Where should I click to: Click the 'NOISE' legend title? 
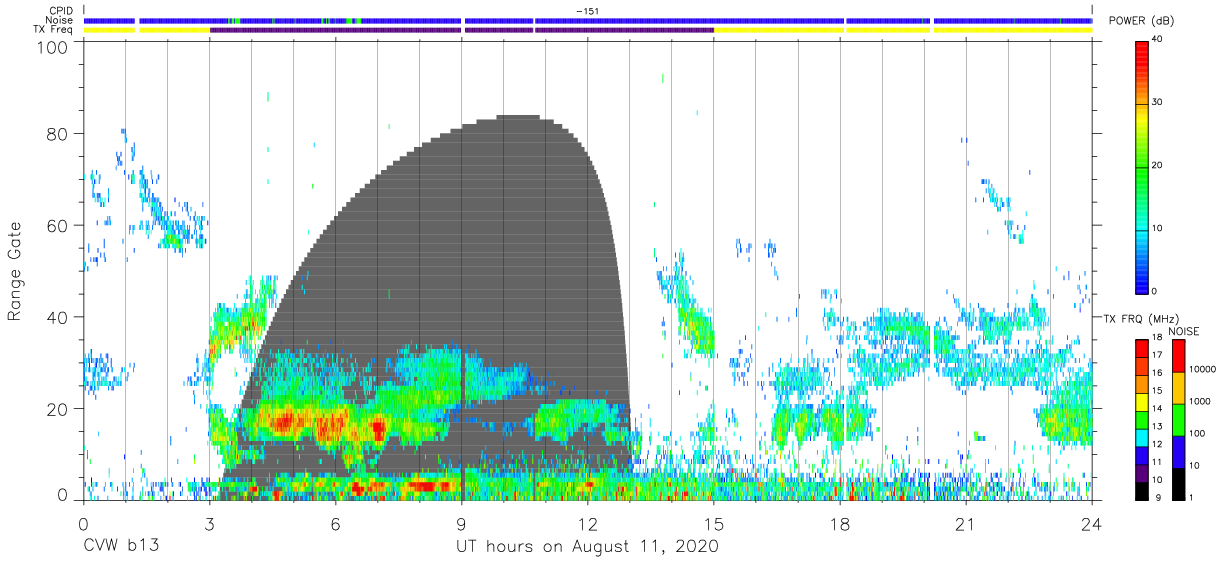(1184, 331)
